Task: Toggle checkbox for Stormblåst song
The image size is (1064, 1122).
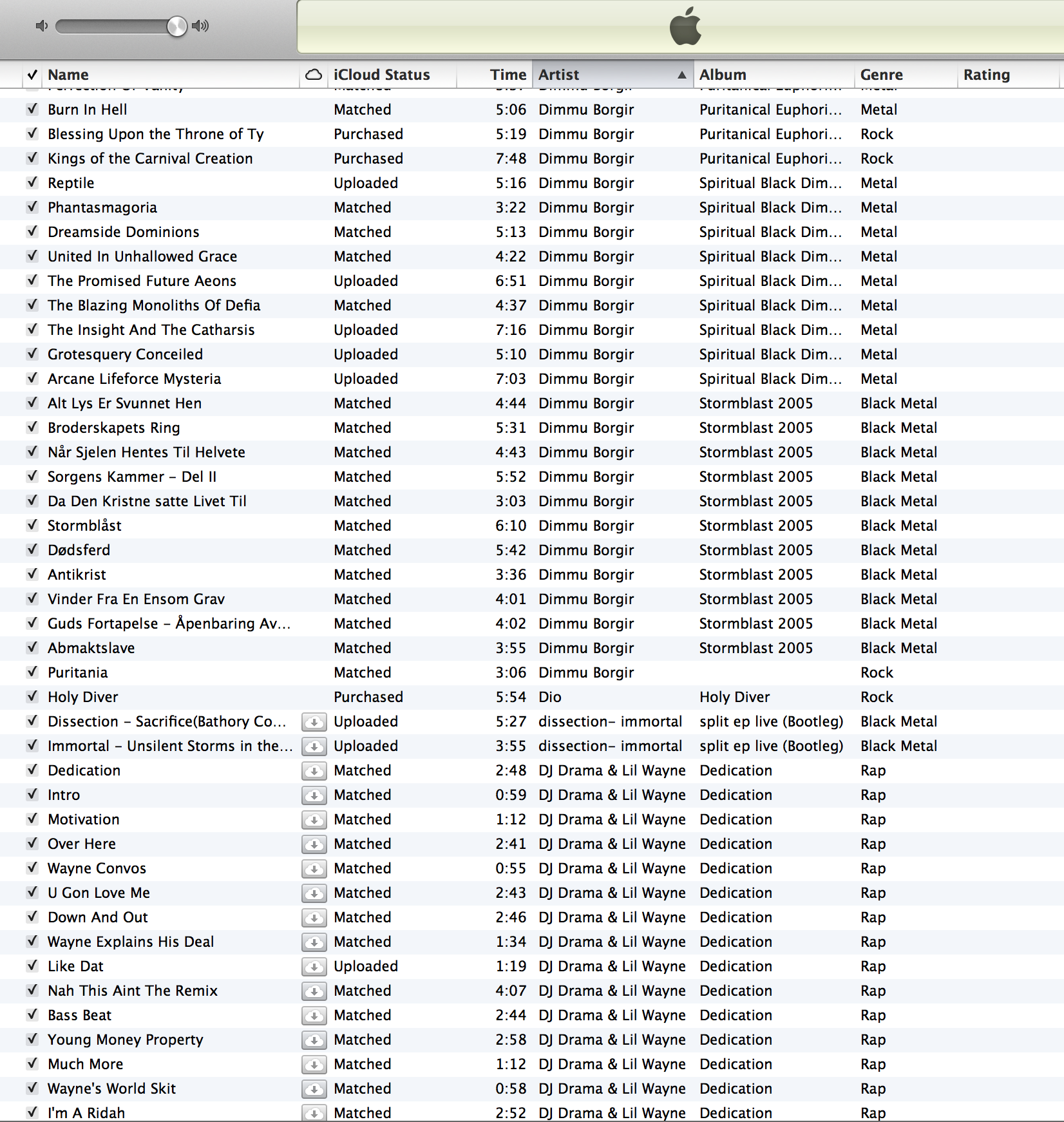Action: coord(32,525)
